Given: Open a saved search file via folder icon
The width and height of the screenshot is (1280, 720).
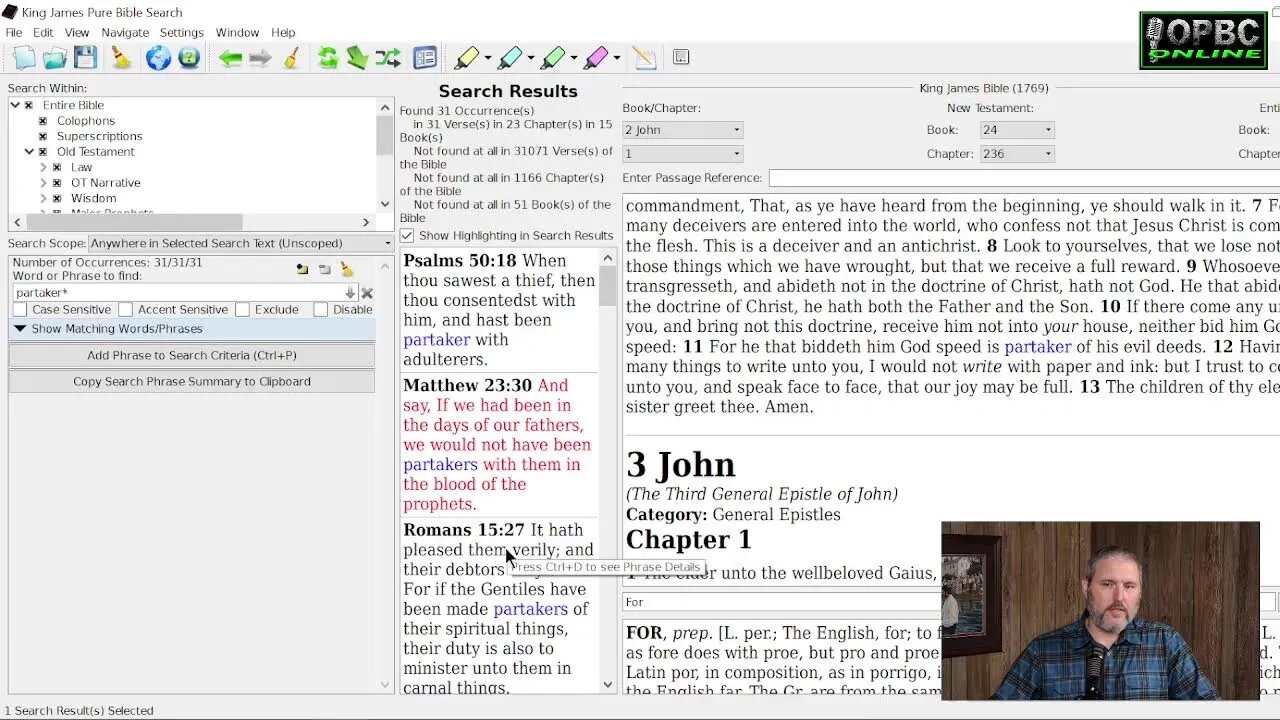Looking at the screenshot, I should [x=55, y=58].
